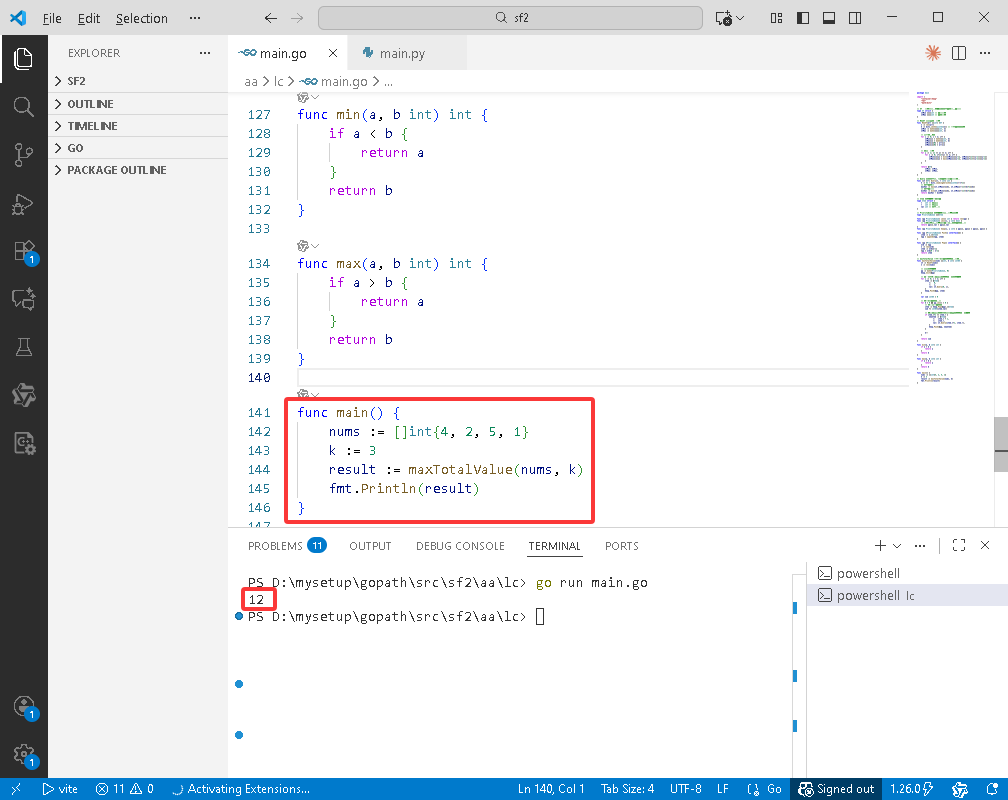The width and height of the screenshot is (1008, 800).
Task: Open the Testing flask view
Action: tap(23, 347)
